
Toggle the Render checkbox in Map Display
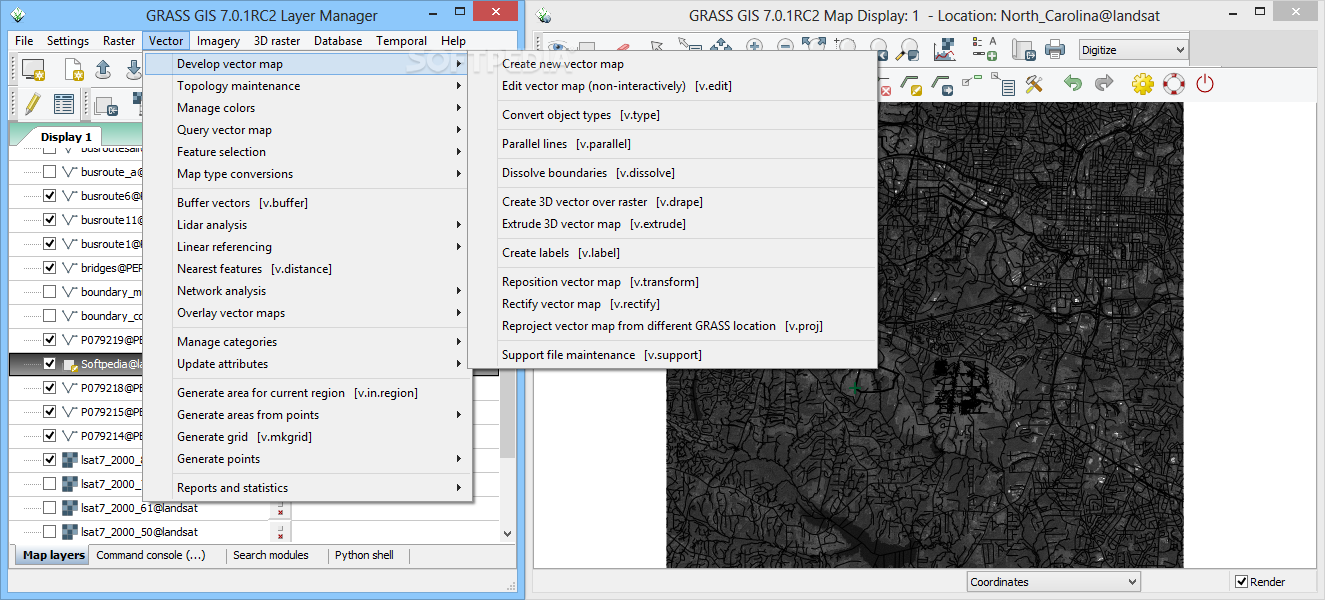(x=1241, y=582)
